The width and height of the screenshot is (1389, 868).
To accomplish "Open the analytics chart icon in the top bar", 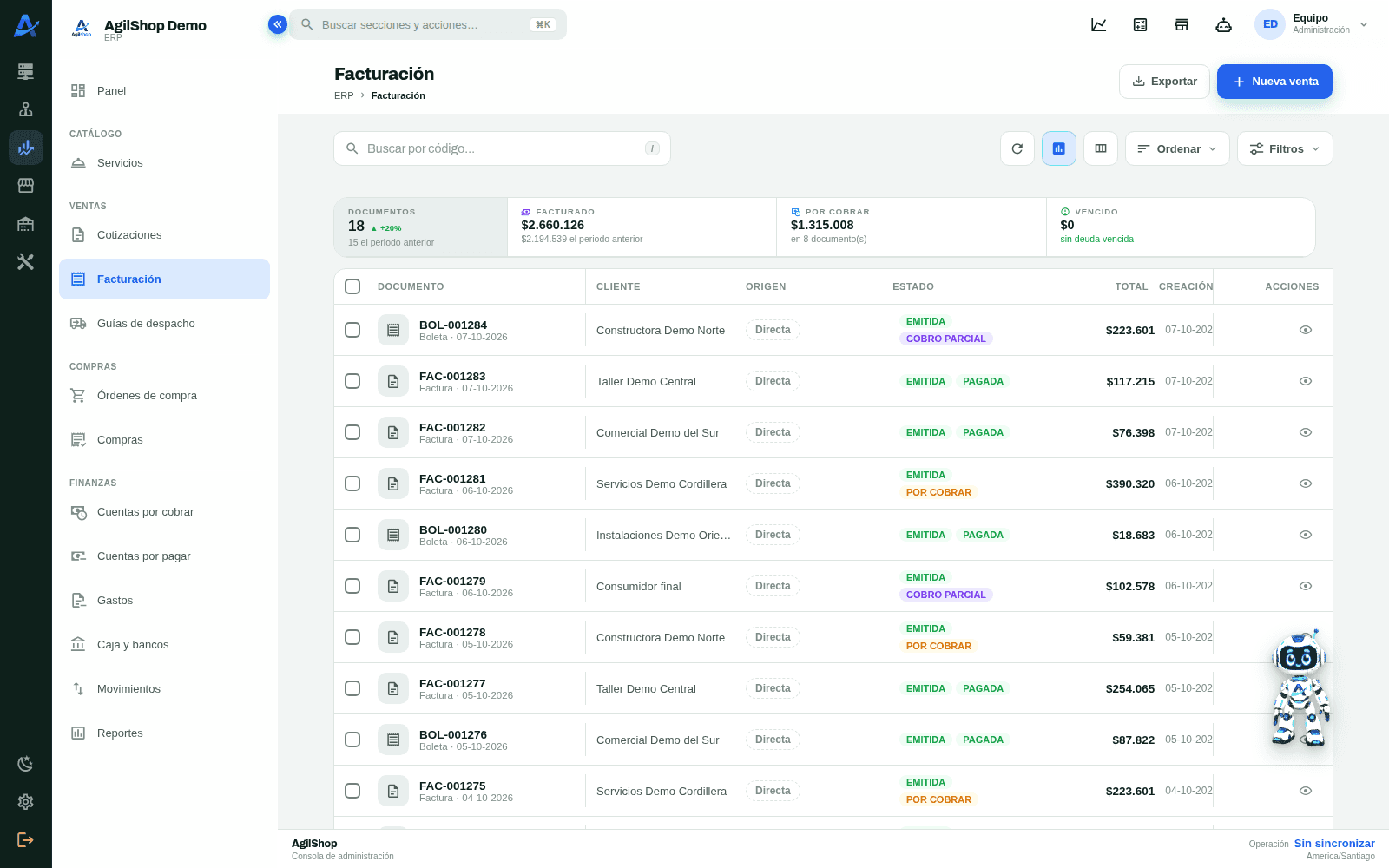I will click(x=1098, y=24).
